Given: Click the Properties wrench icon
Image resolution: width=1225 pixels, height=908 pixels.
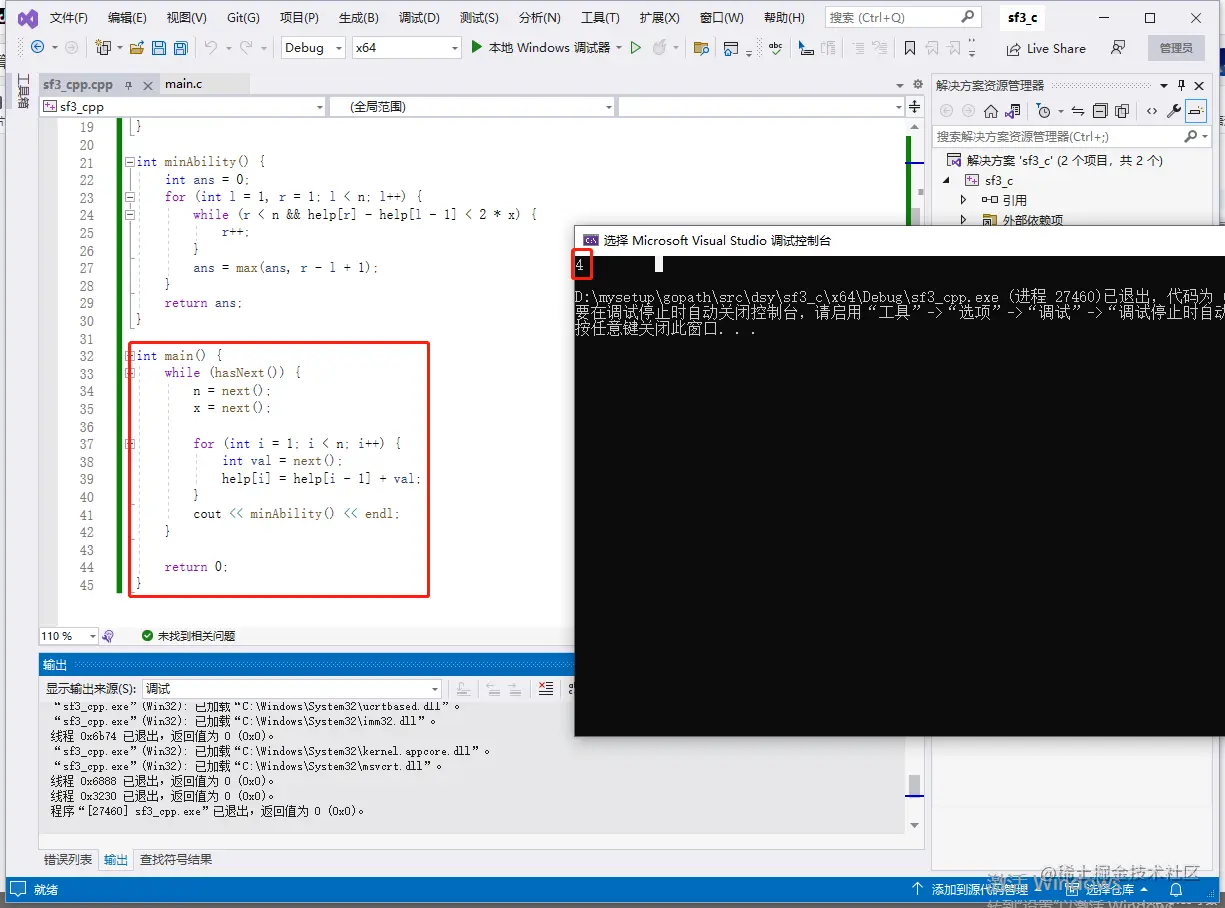Looking at the screenshot, I should pyautogui.click(x=1174, y=111).
